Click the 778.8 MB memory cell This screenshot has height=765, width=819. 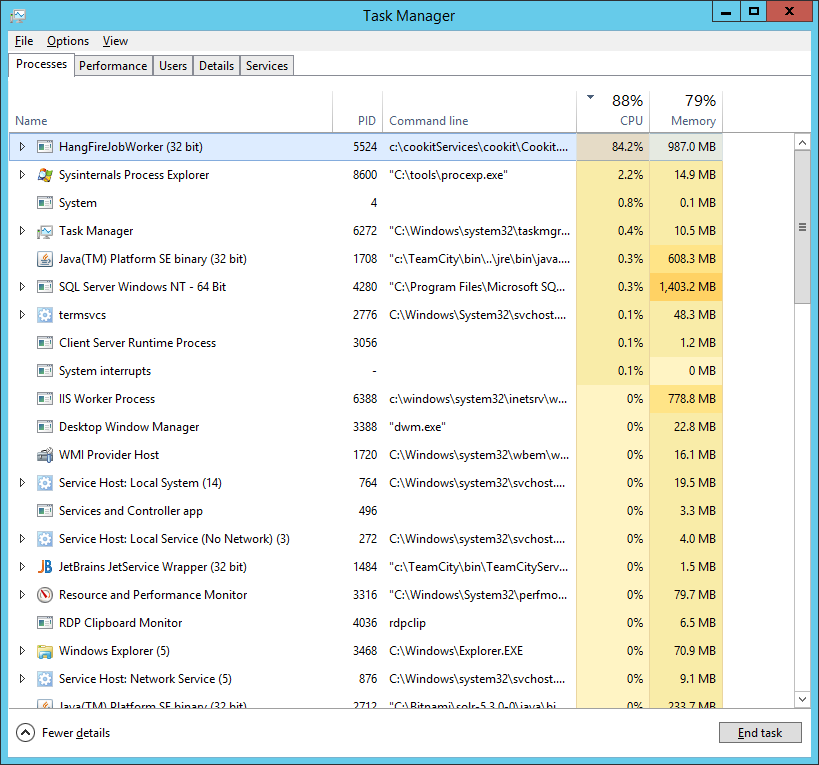click(686, 399)
